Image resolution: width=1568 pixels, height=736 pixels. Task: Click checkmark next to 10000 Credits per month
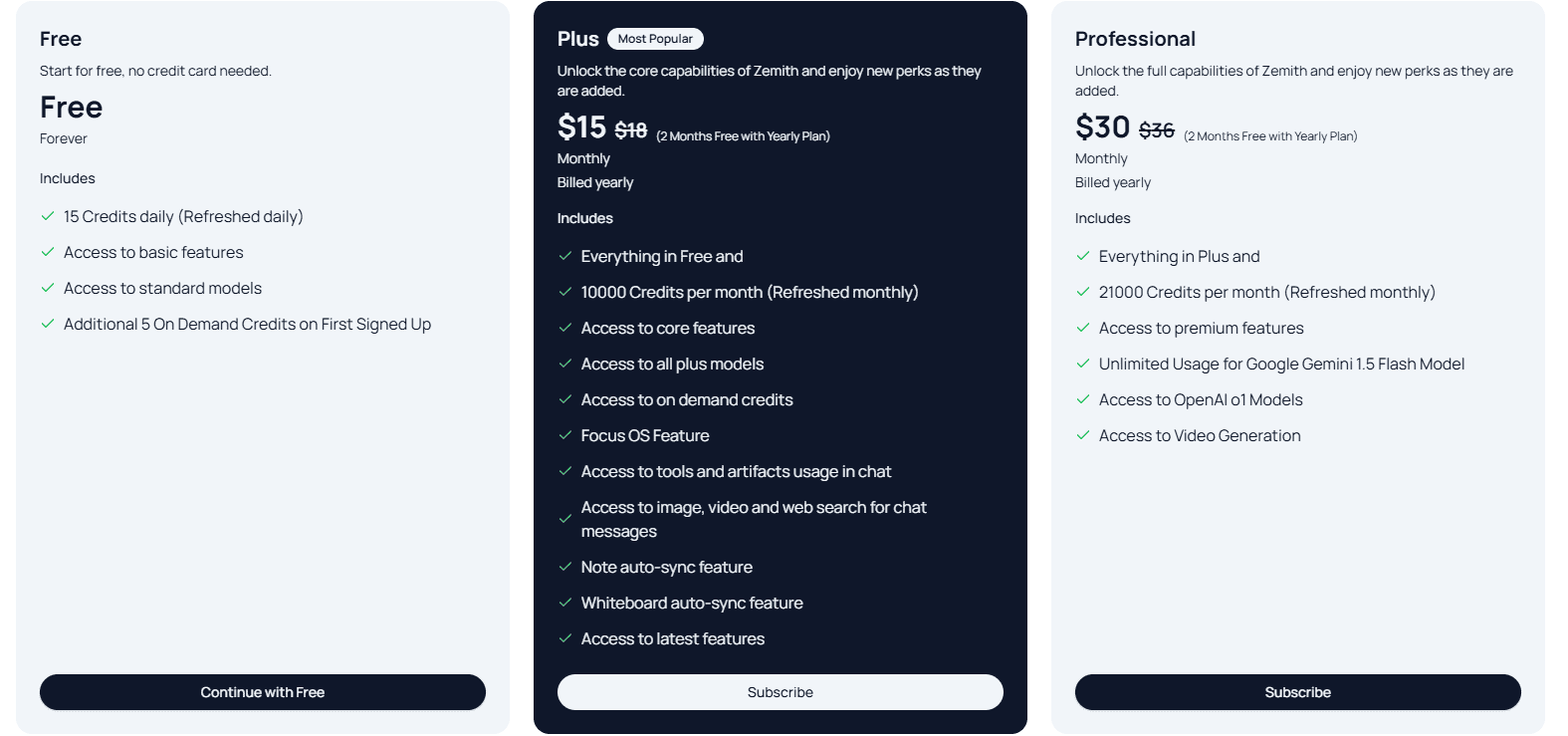[x=565, y=292]
